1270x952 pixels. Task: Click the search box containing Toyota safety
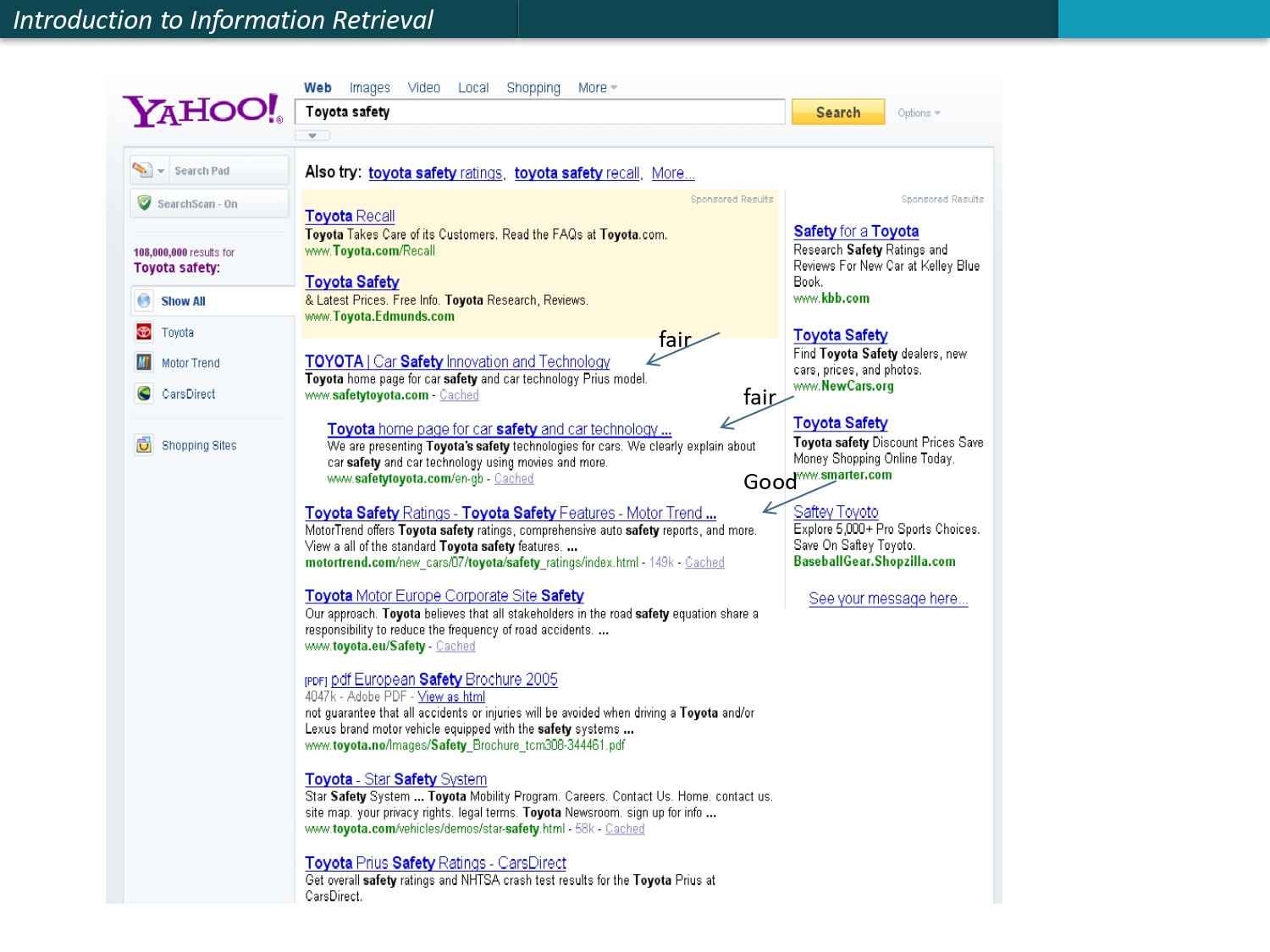539,112
